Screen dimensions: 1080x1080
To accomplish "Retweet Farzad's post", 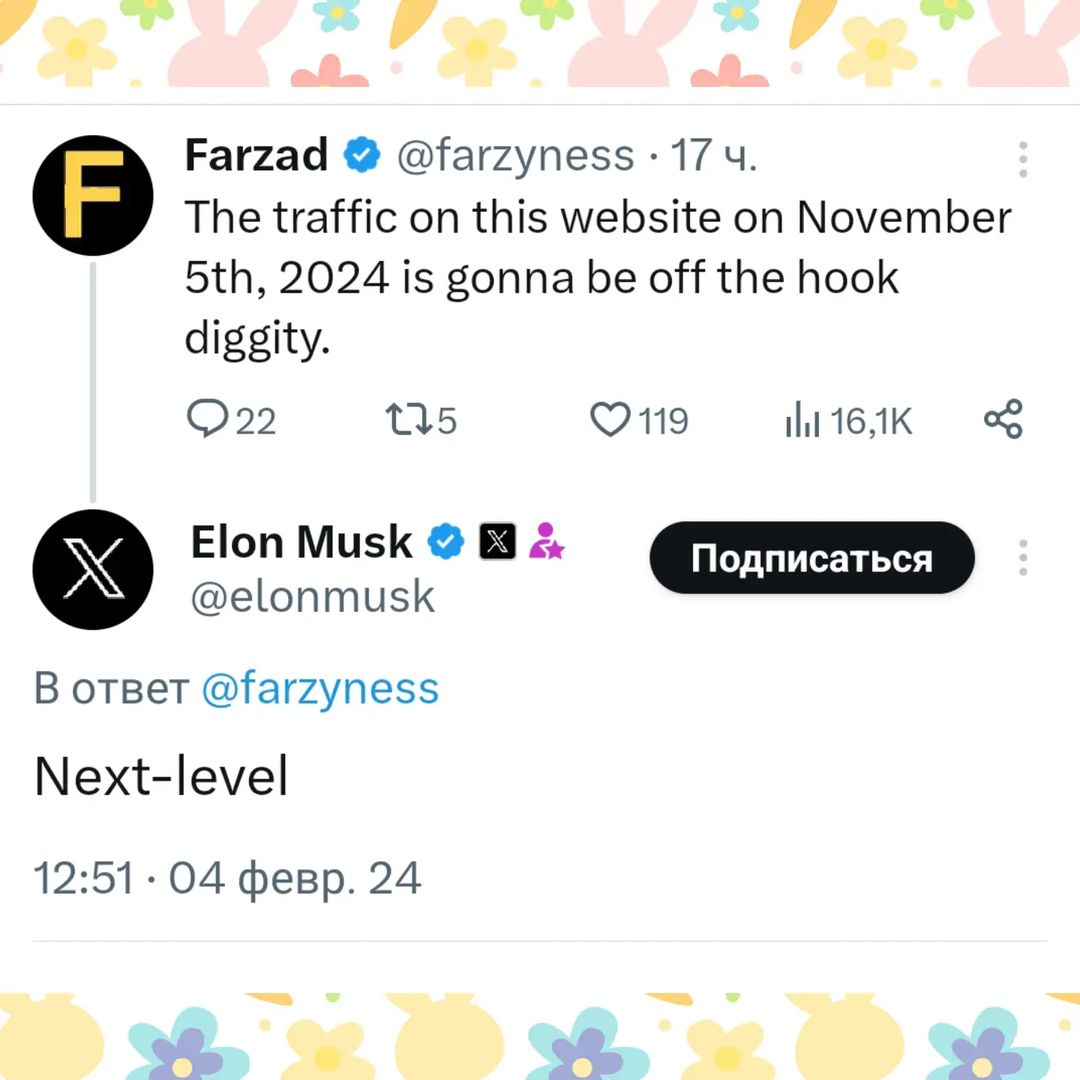I will click(x=421, y=419).
